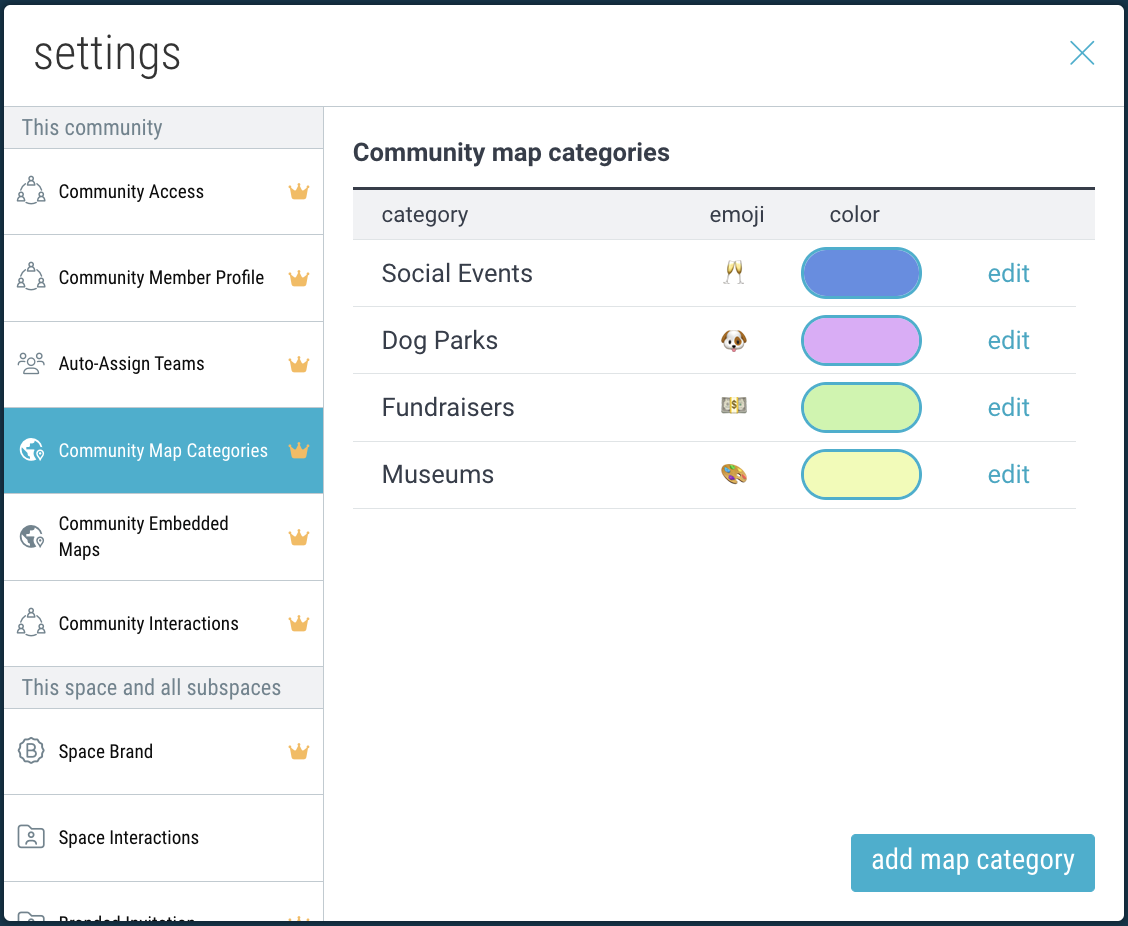Edit the Fundraisers category
1128x926 pixels.
[x=1008, y=407]
